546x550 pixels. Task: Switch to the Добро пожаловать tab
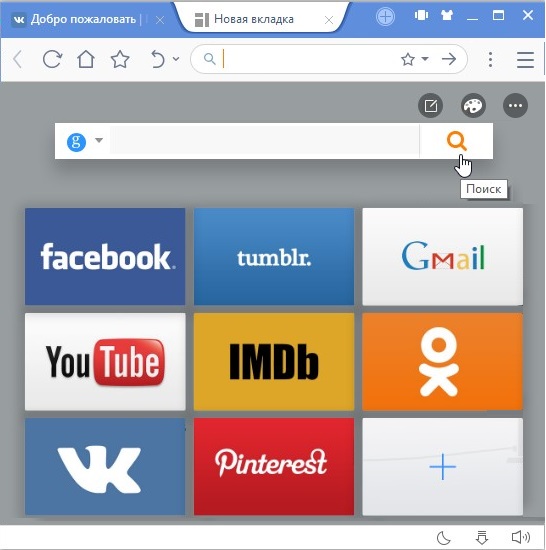click(83, 19)
